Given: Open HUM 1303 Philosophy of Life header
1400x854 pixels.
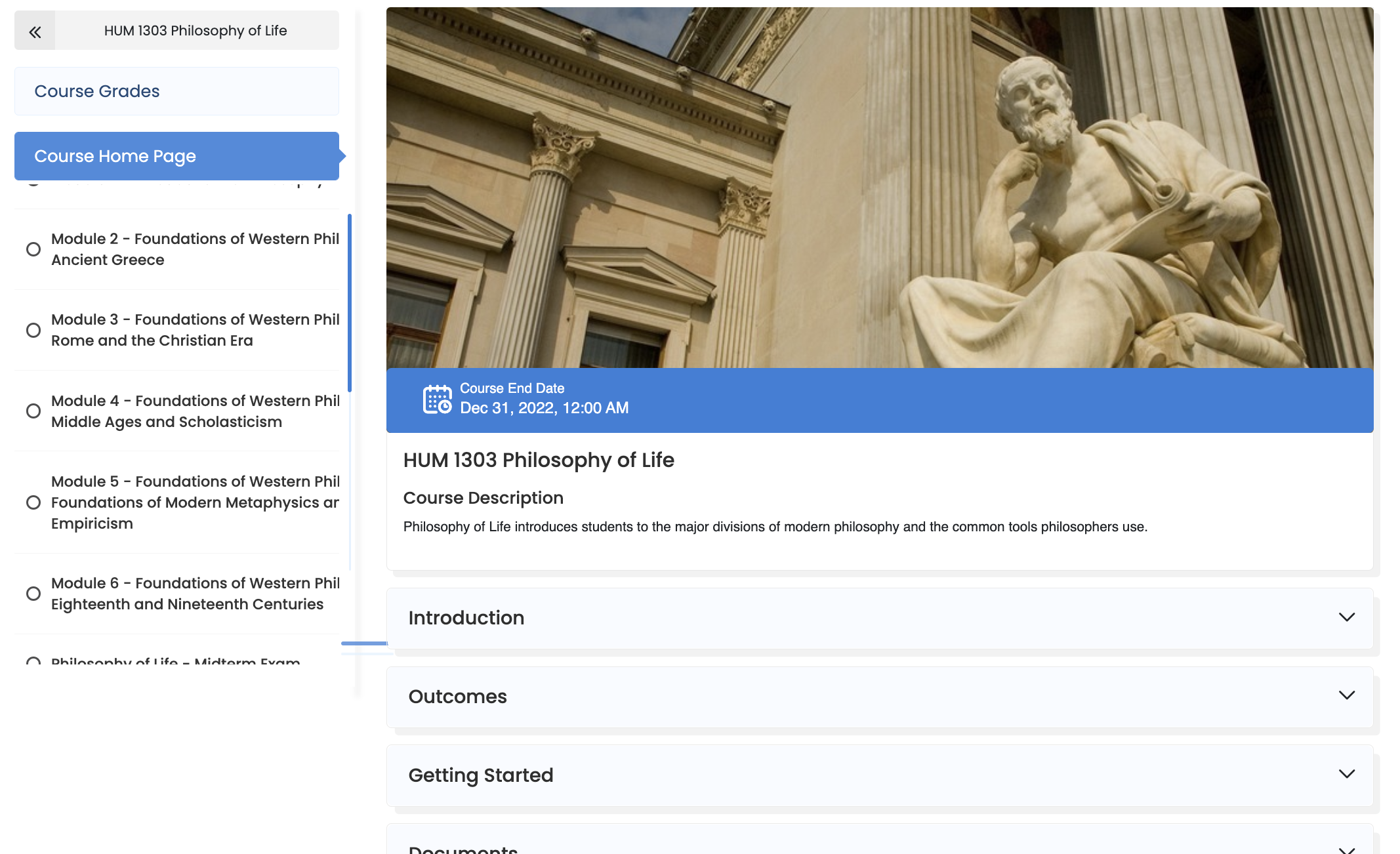Looking at the screenshot, I should click(196, 31).
